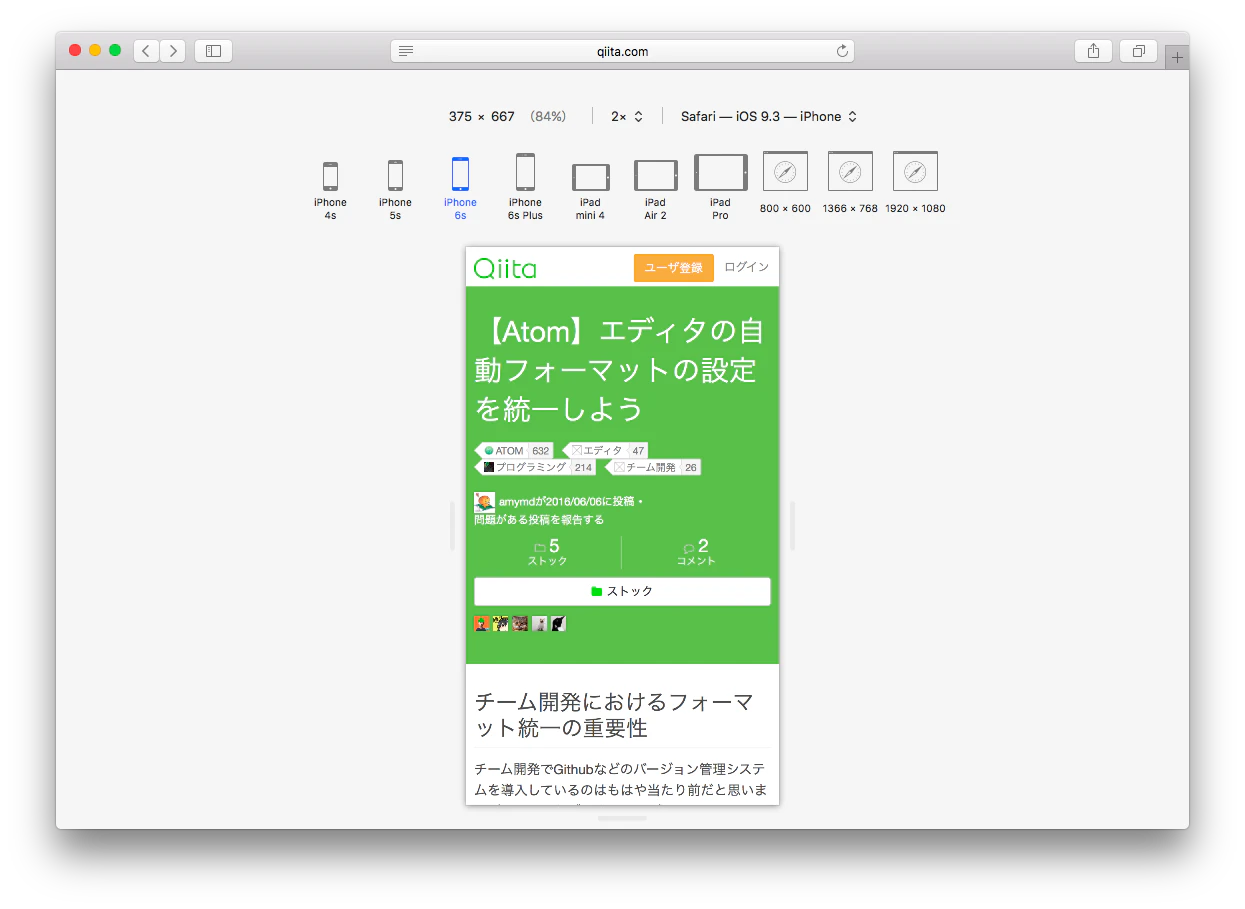Select the iPhone 5s device preset

point(395,189)
